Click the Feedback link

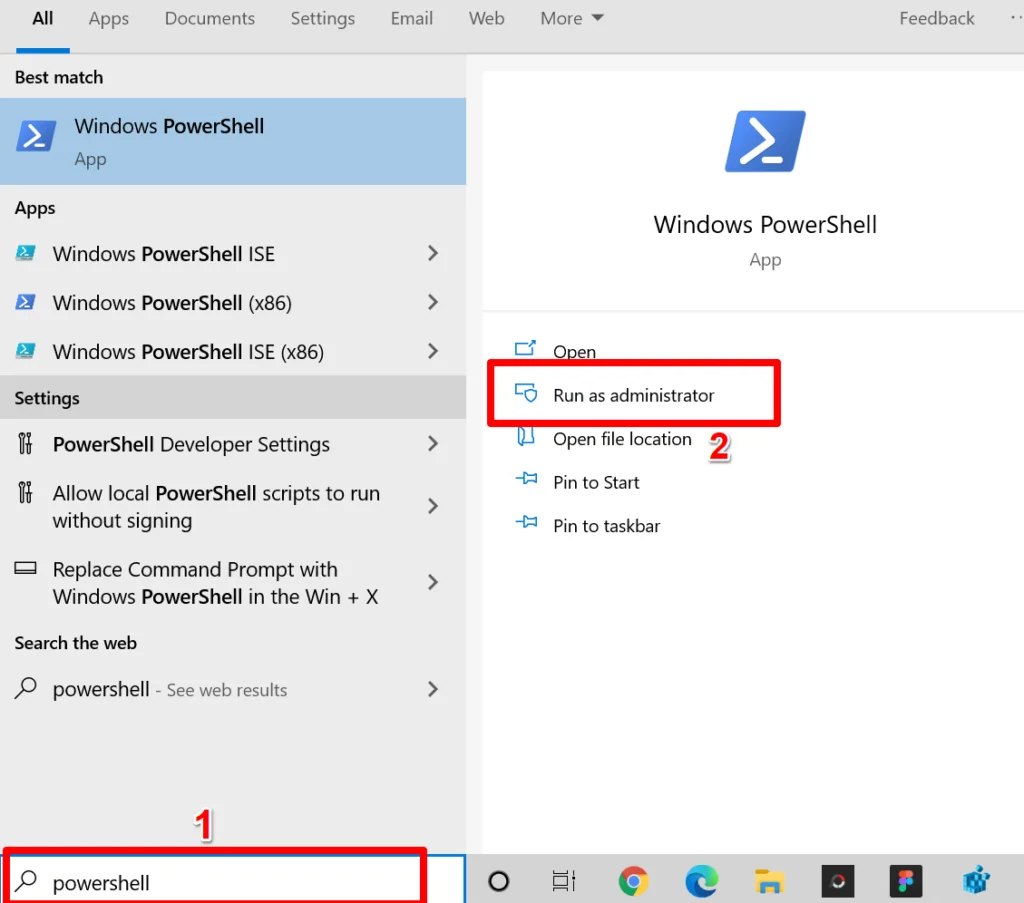click(x=936, y=18)
